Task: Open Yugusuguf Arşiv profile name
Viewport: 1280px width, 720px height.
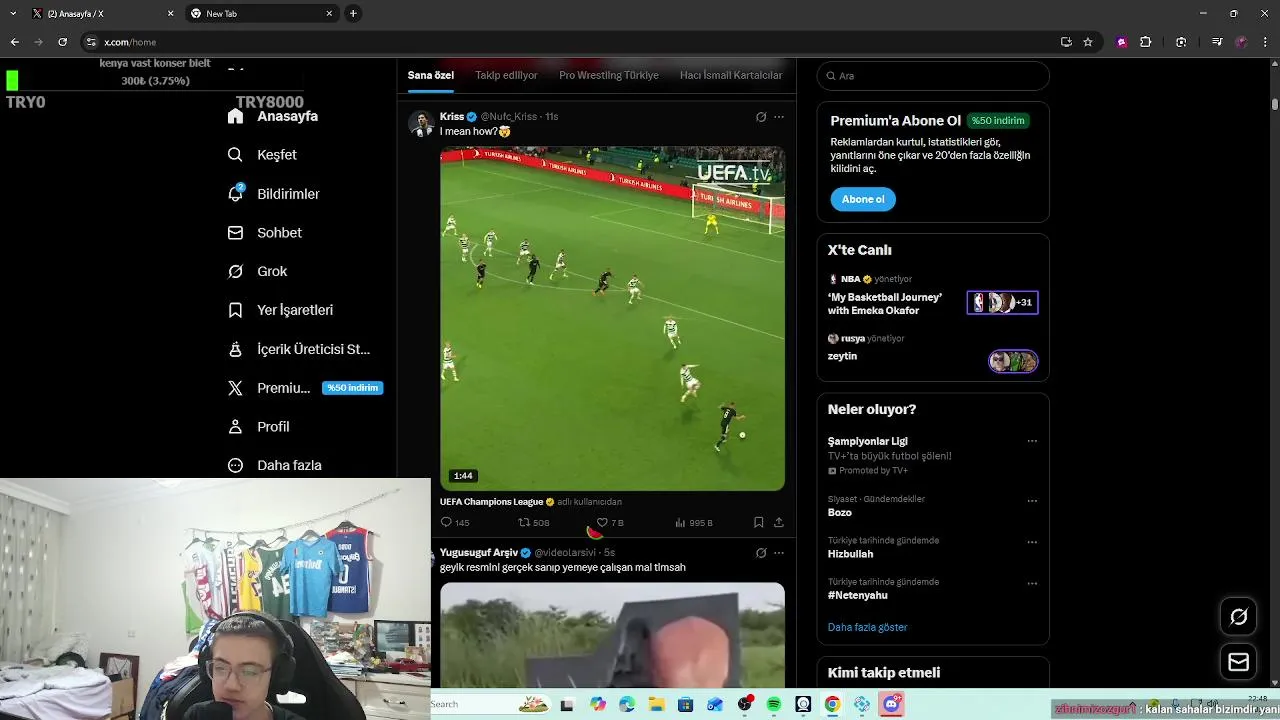Action: coord(479,553)
